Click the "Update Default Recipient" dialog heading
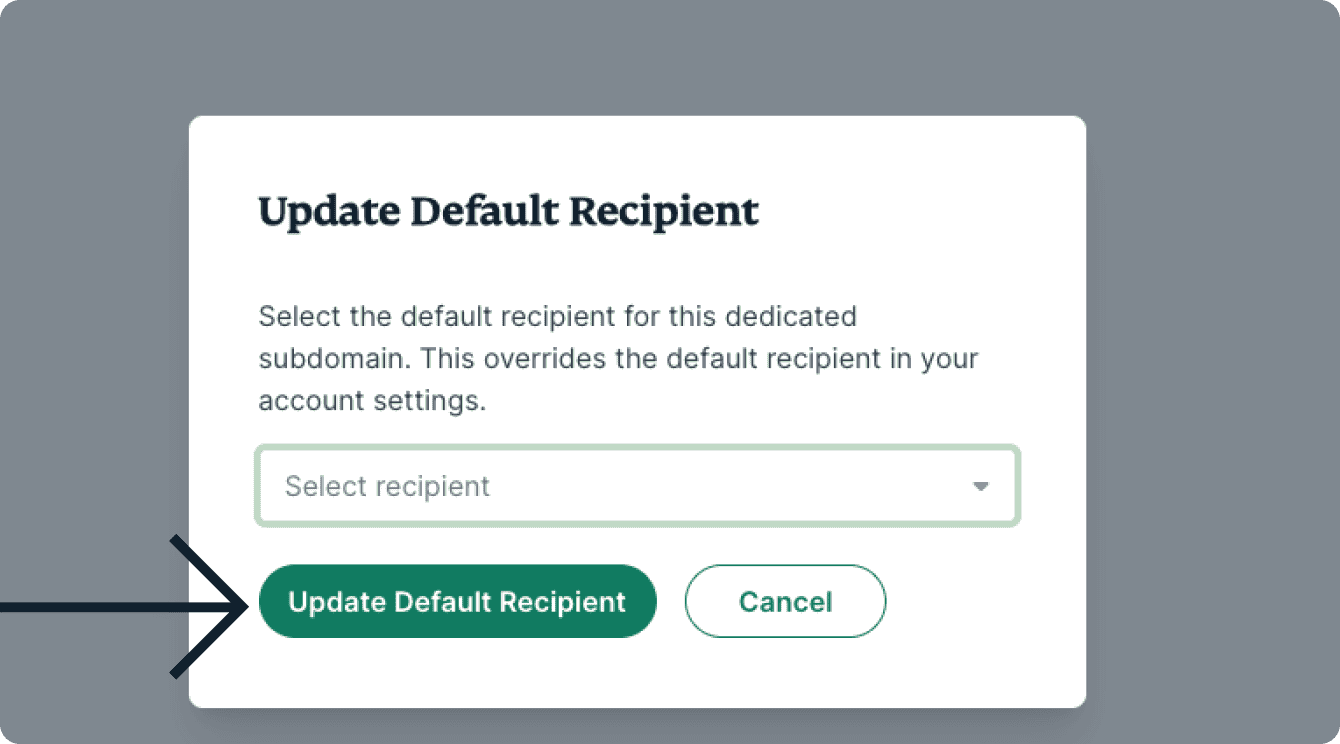Image resolution: width=1340 pixels, height=744 pixels. pos(508,212)
